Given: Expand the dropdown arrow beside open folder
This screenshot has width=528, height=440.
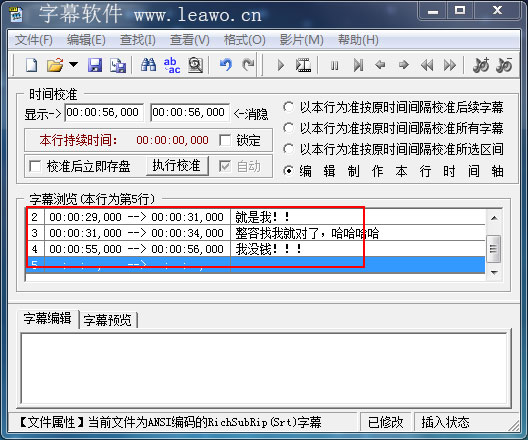Looking at the screenshot, I should (x=73, y=64).
